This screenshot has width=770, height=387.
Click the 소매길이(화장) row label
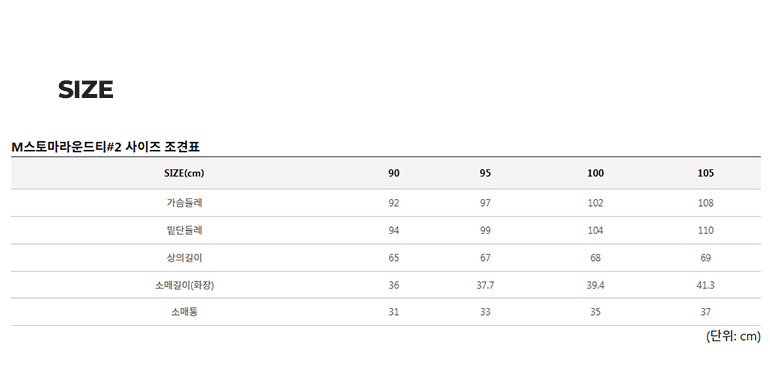tap(185, 285)
